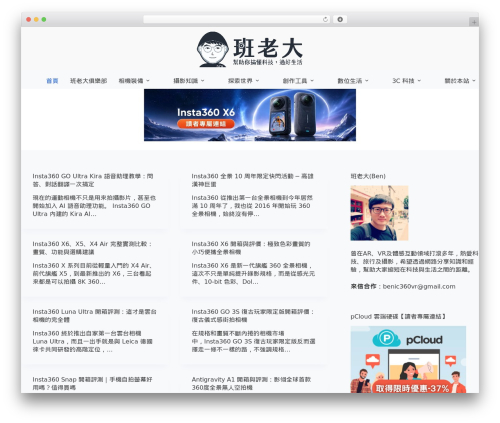Click the sidebar bio paragraph about AR, VR
500x423 pixels.
[x=414, y=261]
